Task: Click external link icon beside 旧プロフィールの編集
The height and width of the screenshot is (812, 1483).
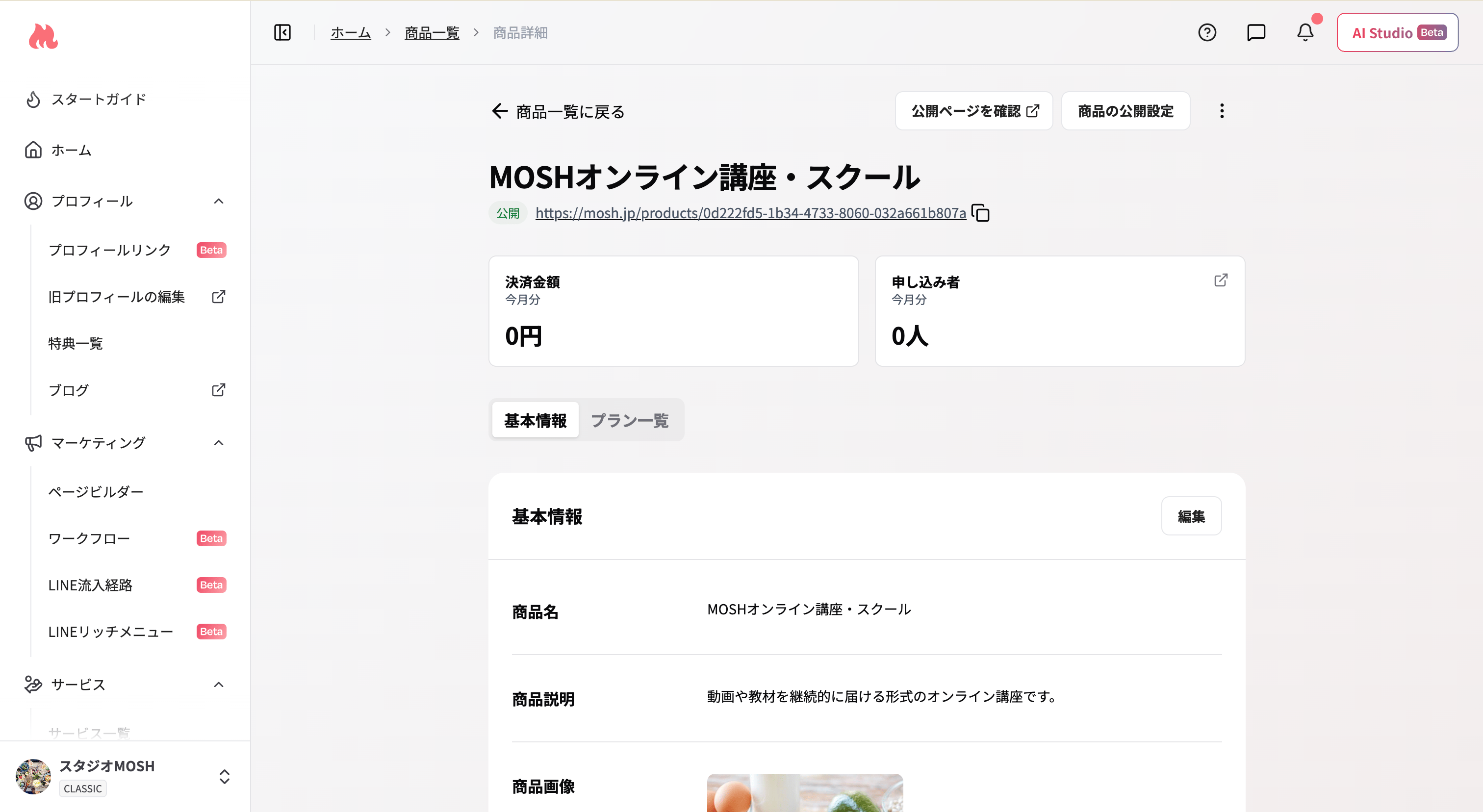Action: point(218,297)
